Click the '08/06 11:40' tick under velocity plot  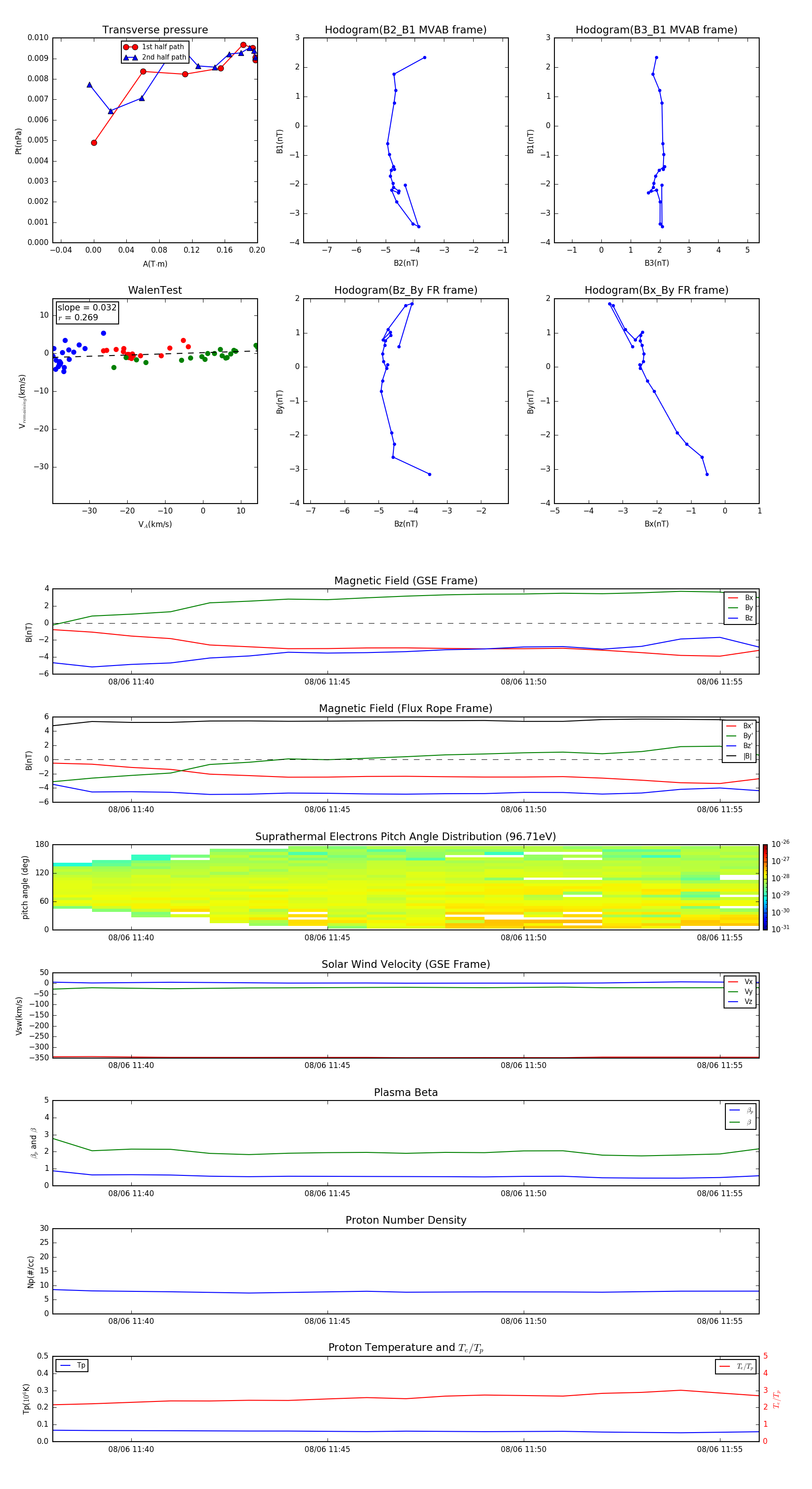click(131, 1065)
